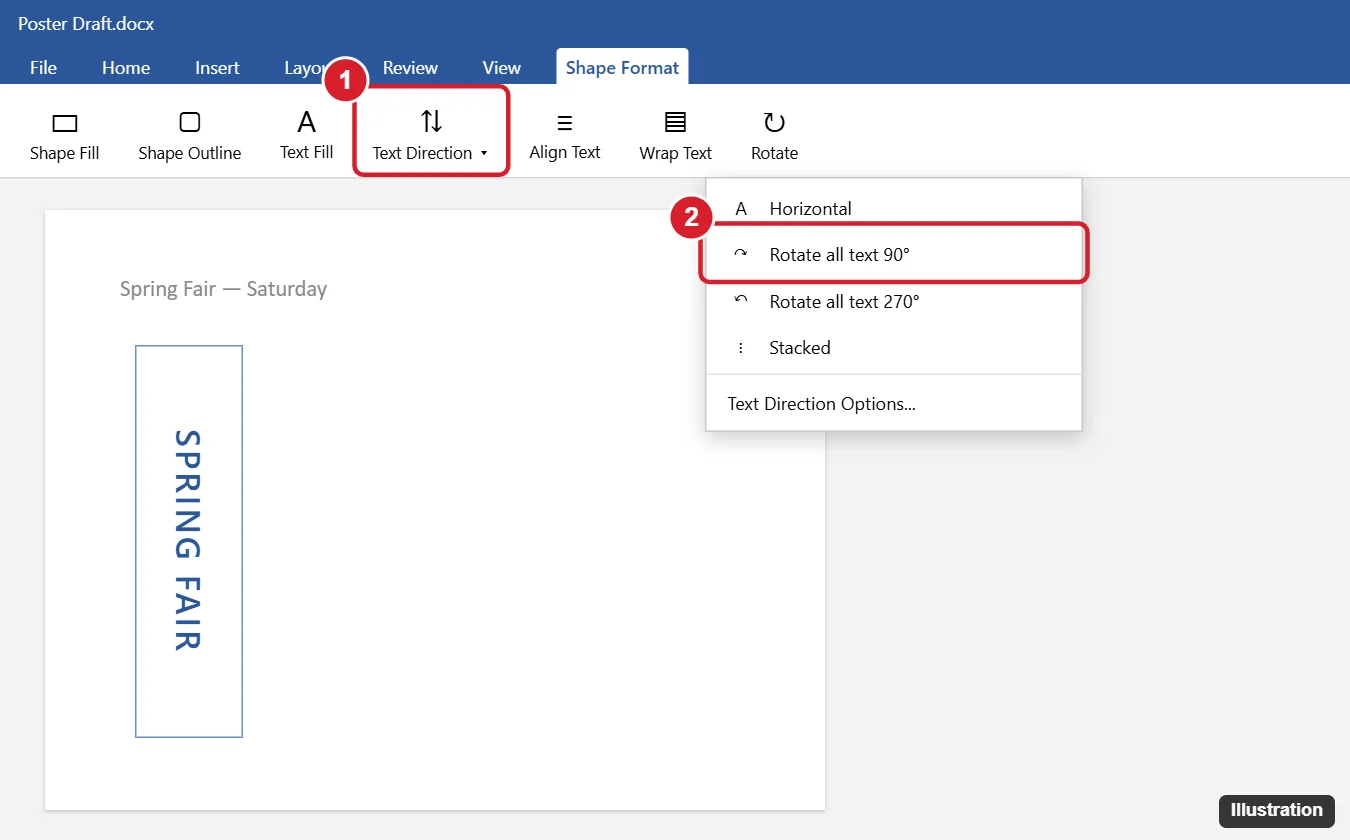Screen dimensions: 1350x840
Task: Choose Rotate all text 270° label
Action: (844, 301)
